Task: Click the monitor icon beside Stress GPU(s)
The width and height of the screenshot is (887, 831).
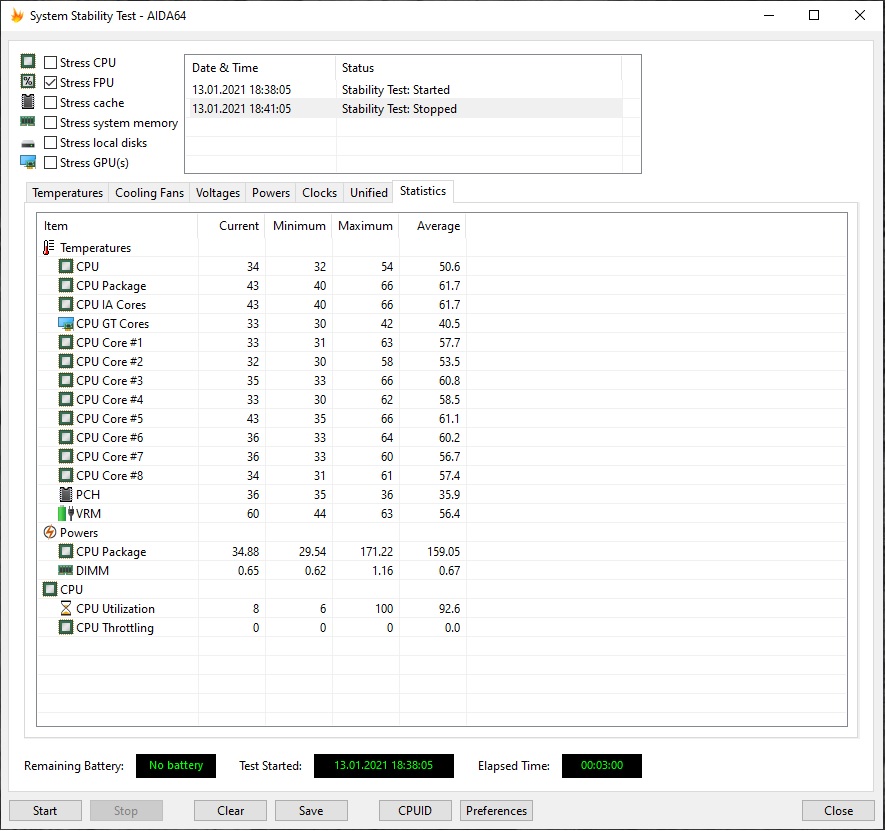Action: (x=28, y=162)
